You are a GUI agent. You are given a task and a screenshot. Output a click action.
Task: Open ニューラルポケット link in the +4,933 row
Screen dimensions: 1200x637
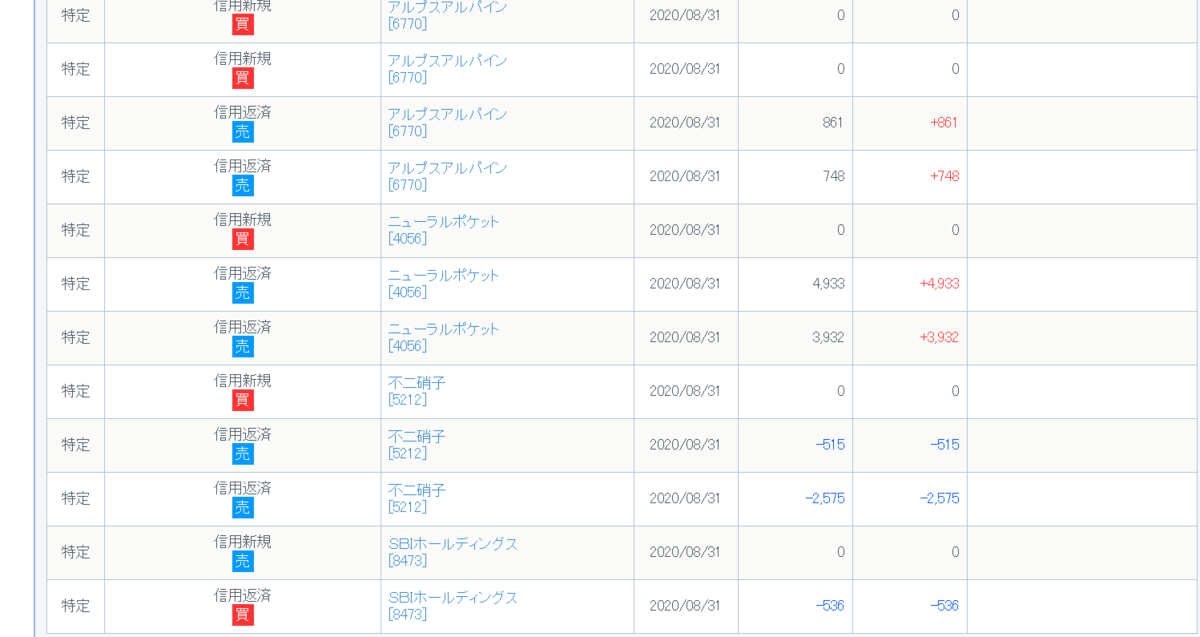click(x=444, y=275)
